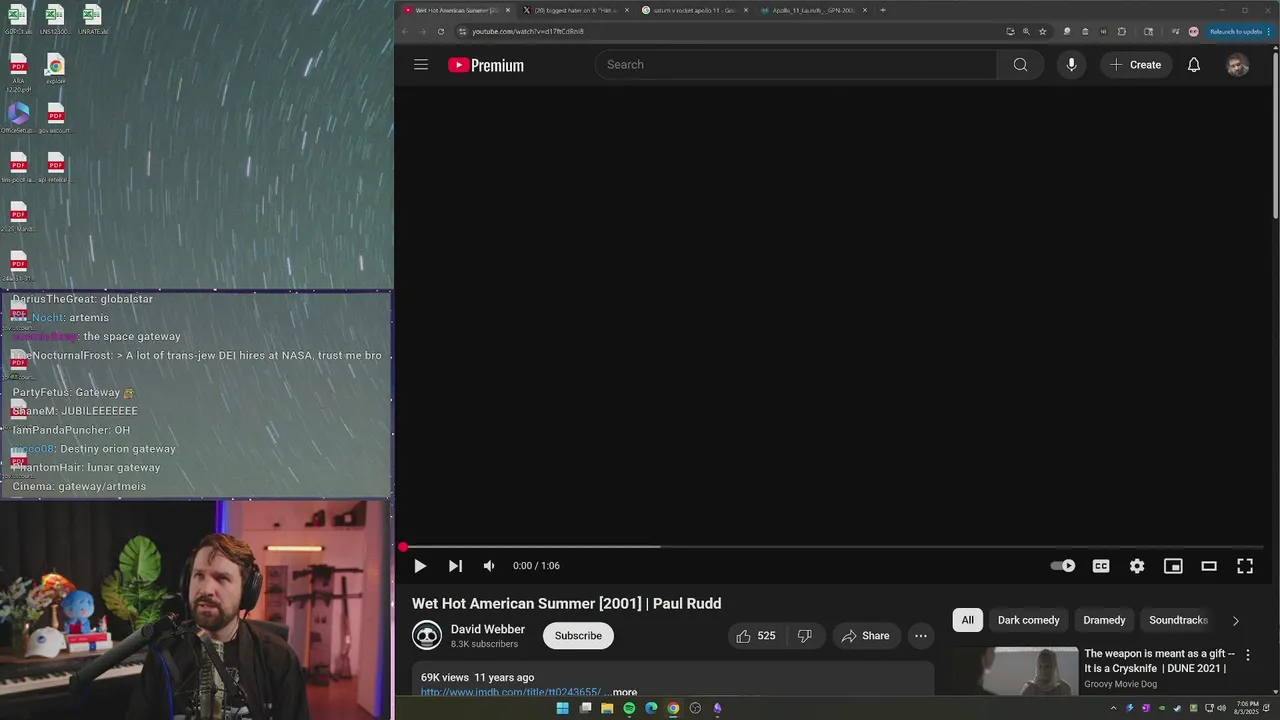The image size is (1280, 720).
Task: Share the video
Action: pos(866,636)
